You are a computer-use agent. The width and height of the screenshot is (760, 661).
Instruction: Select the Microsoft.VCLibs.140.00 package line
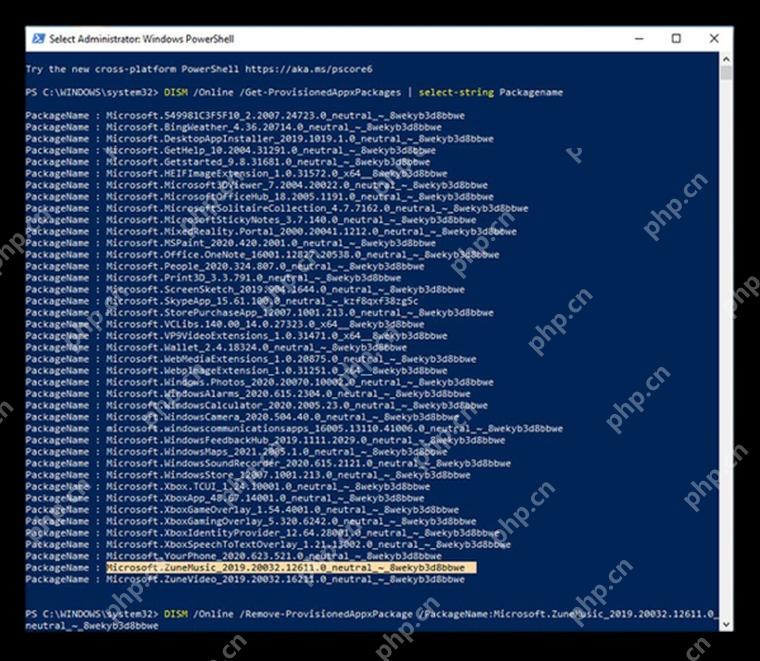tap(225, 324)
